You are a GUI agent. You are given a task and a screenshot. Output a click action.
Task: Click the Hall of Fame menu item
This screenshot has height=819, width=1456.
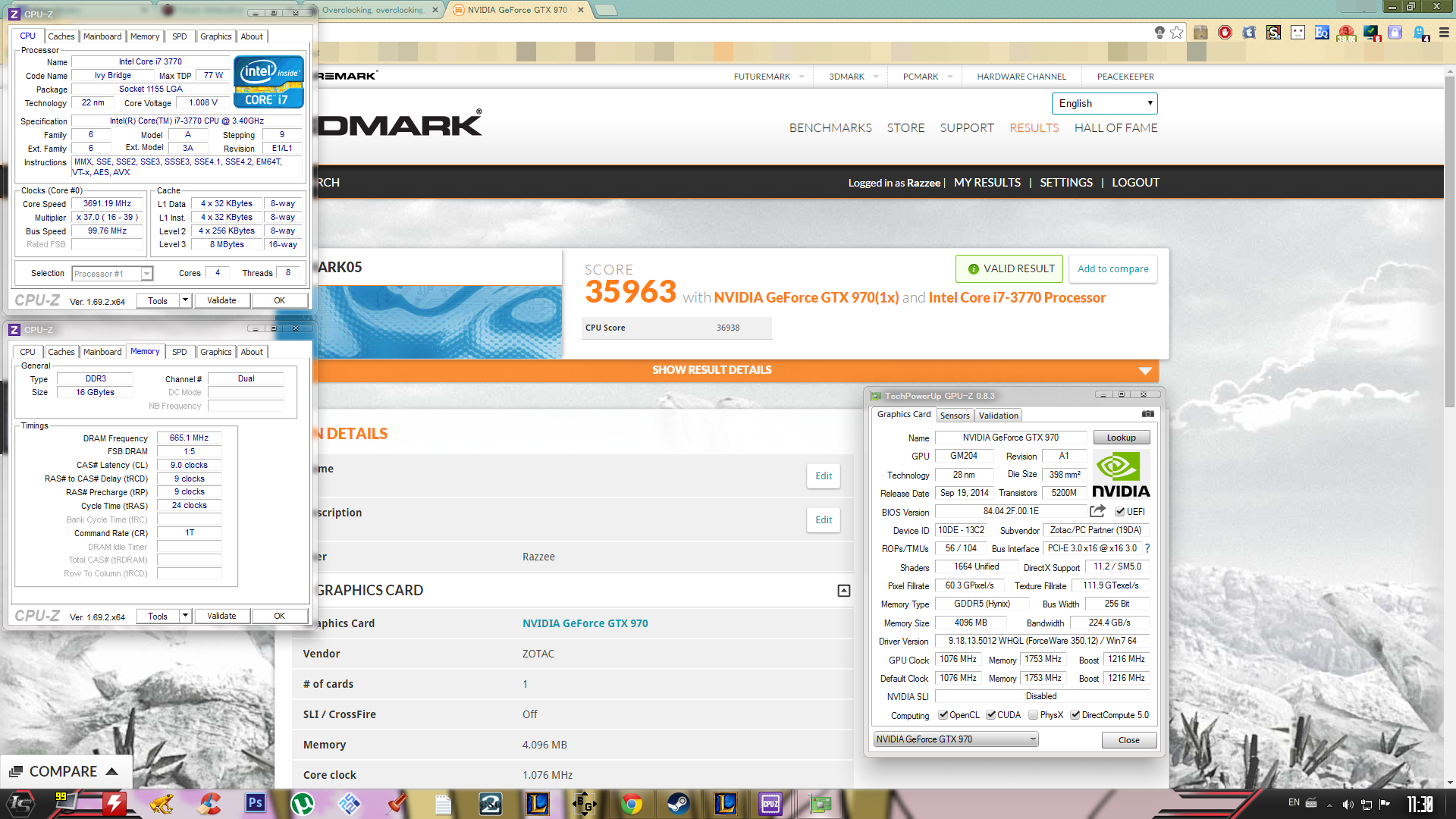[x=1116, y=128]
